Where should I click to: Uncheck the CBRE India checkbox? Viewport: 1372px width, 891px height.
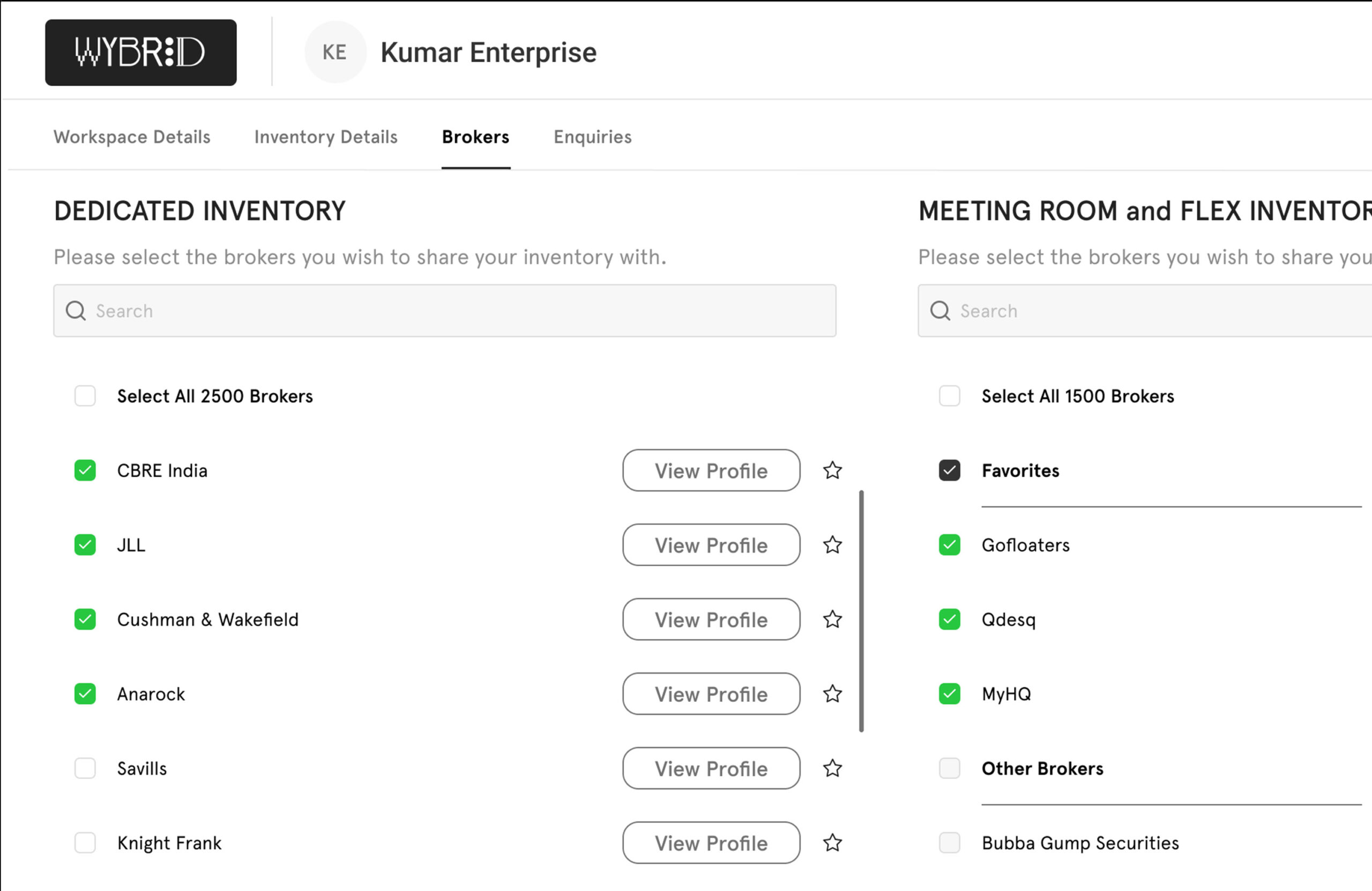85,470
